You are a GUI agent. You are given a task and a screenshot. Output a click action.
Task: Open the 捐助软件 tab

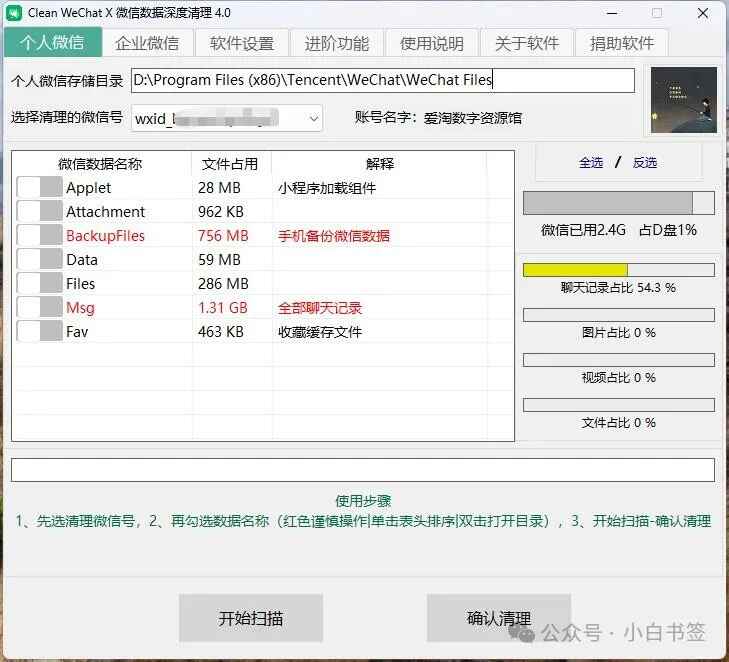pyautogui.click(x=622, y=43)
